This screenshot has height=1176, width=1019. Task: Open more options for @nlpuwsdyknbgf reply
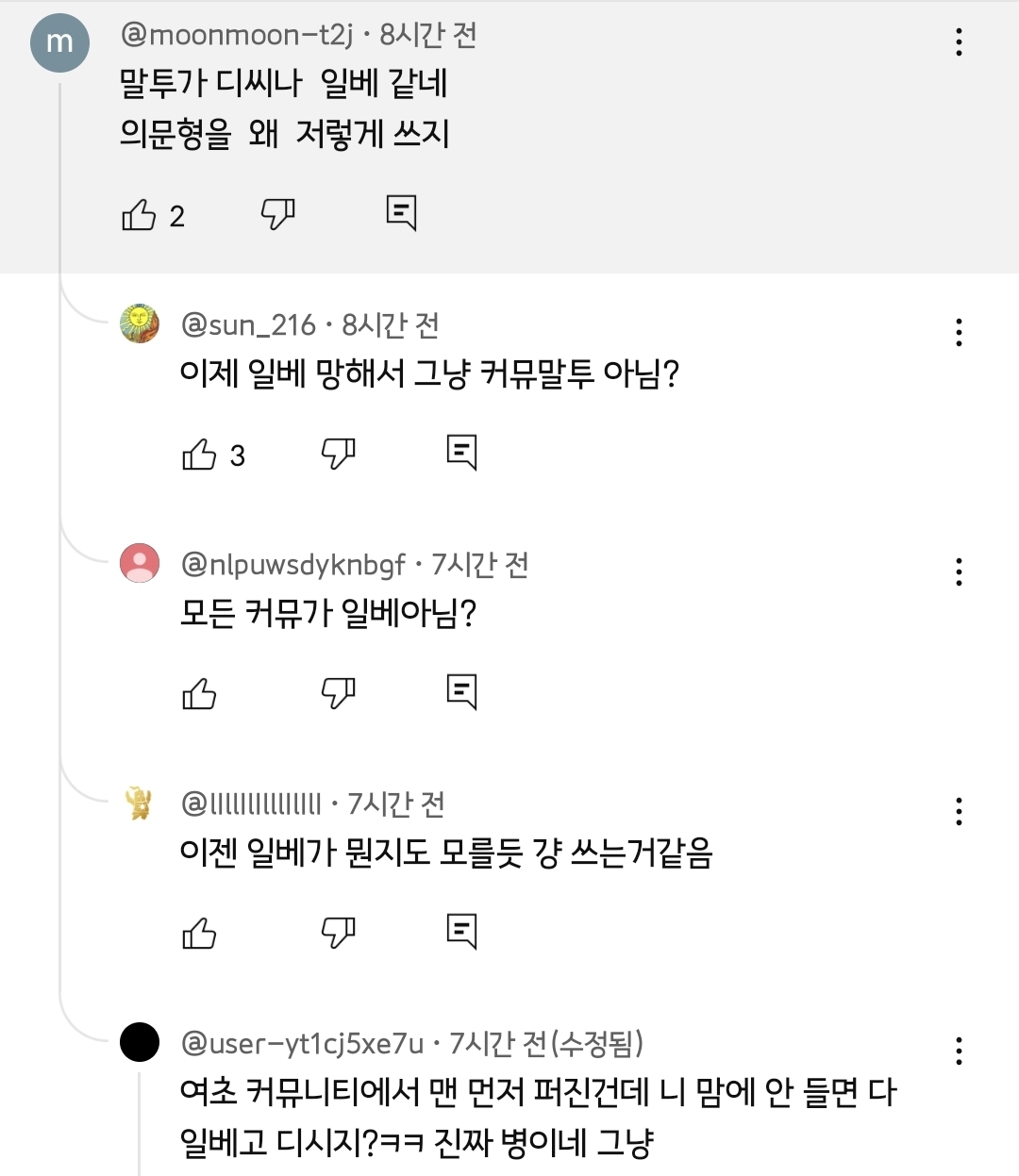point(959,571)
